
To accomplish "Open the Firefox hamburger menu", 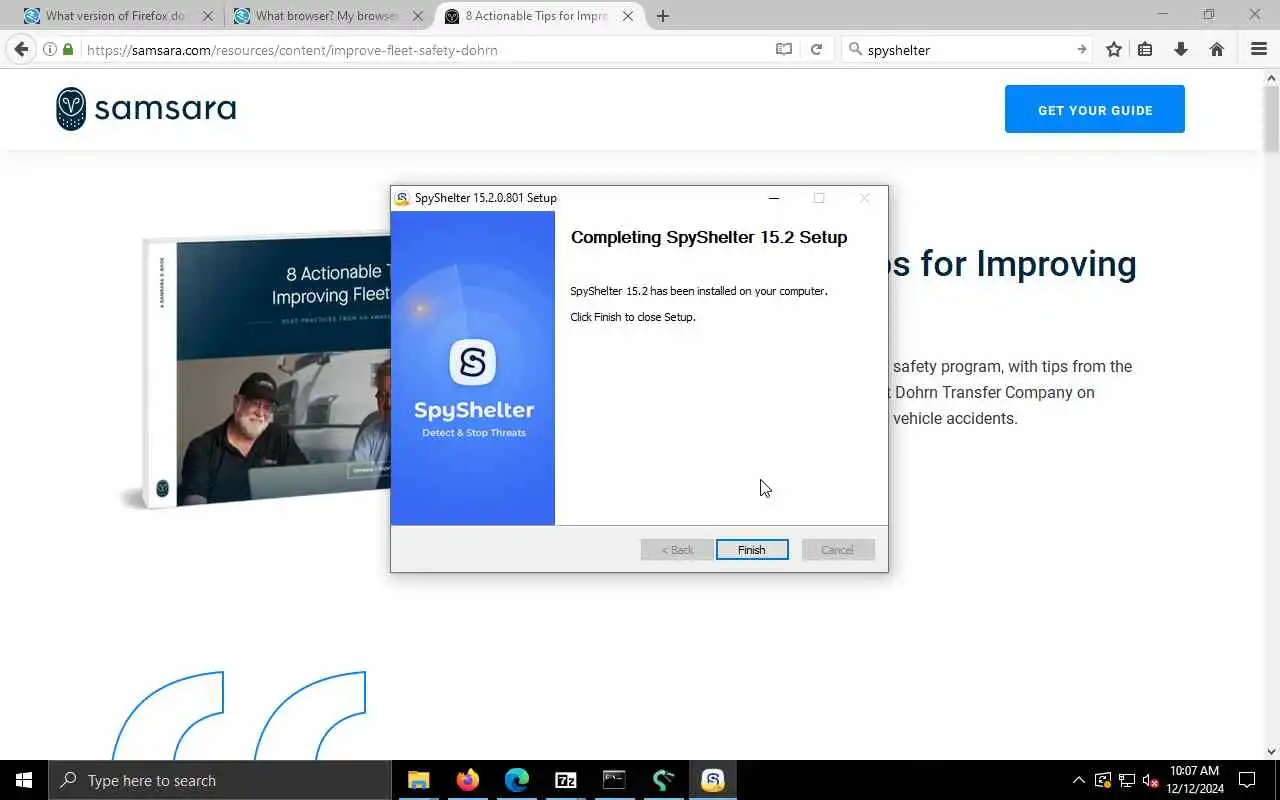I will [x=1259, y=49].
